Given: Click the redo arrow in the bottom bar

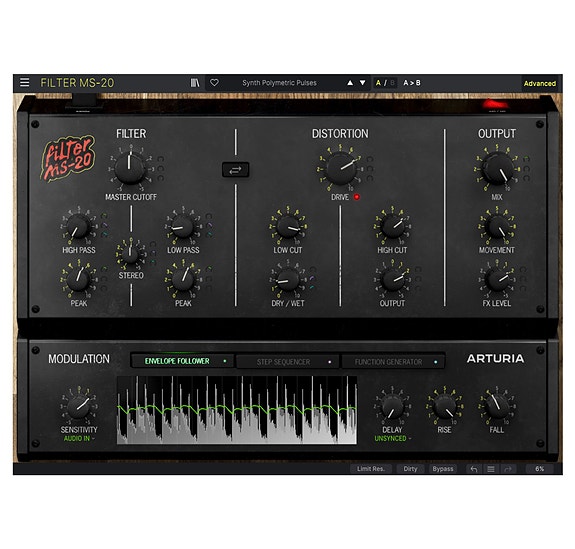Looking at the screenshot, I should [508, 469].
